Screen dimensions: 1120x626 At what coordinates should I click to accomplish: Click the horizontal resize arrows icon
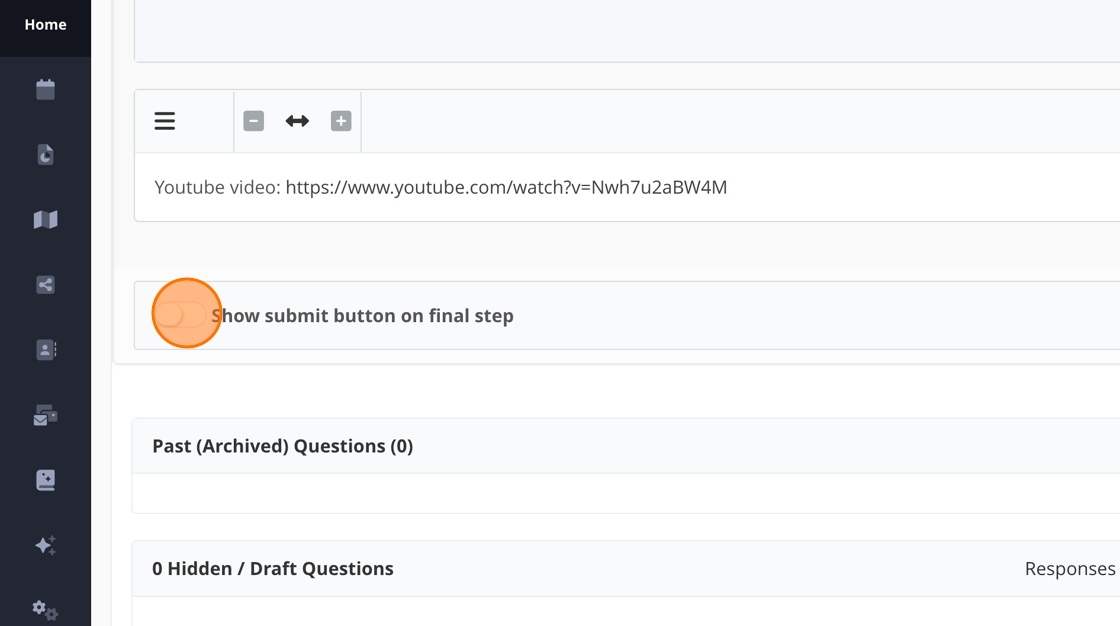pyautogui.click(x=297, y=121)
